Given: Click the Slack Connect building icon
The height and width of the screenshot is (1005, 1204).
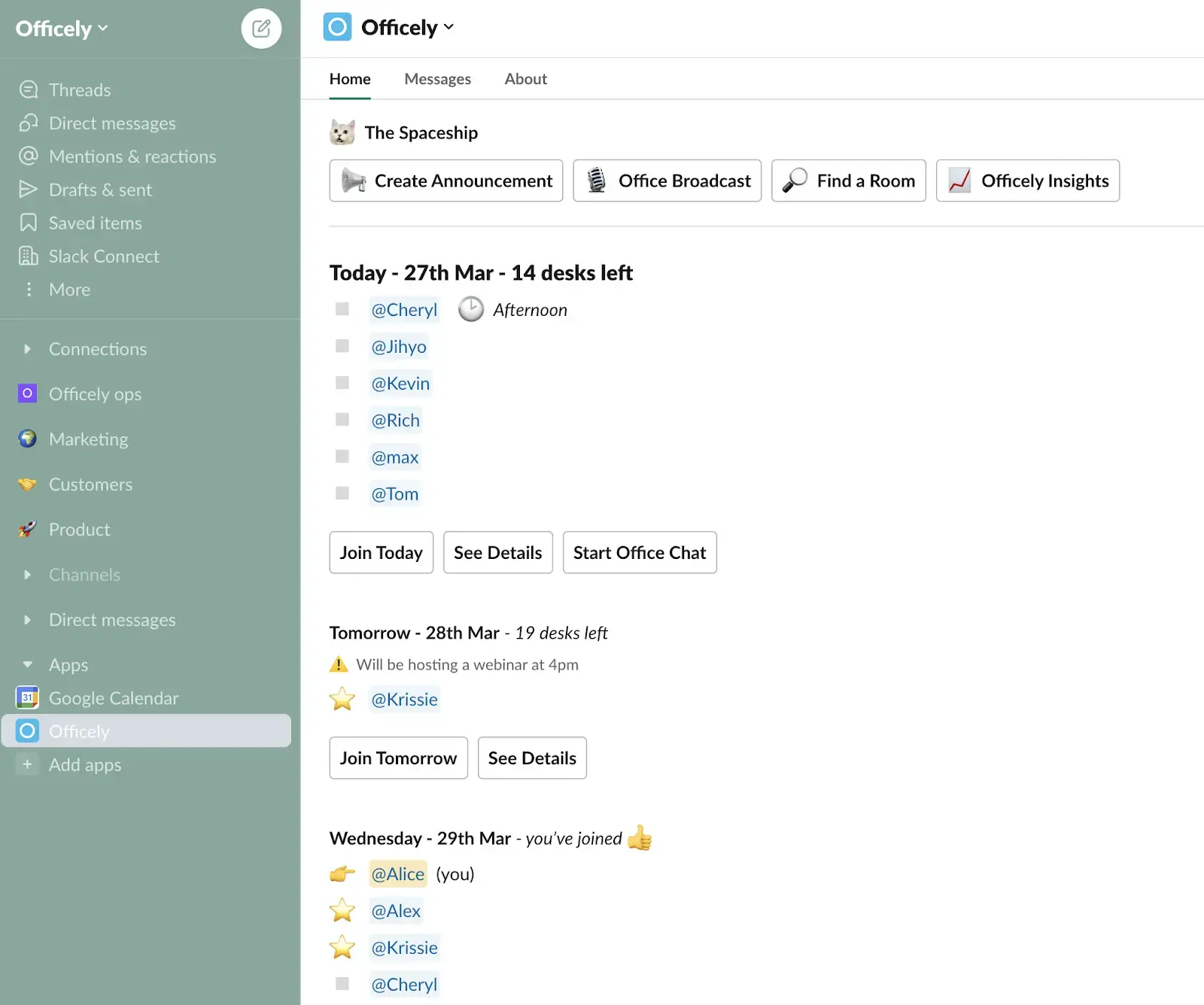Looking at the screenshot, I should [x=29, y=256].
